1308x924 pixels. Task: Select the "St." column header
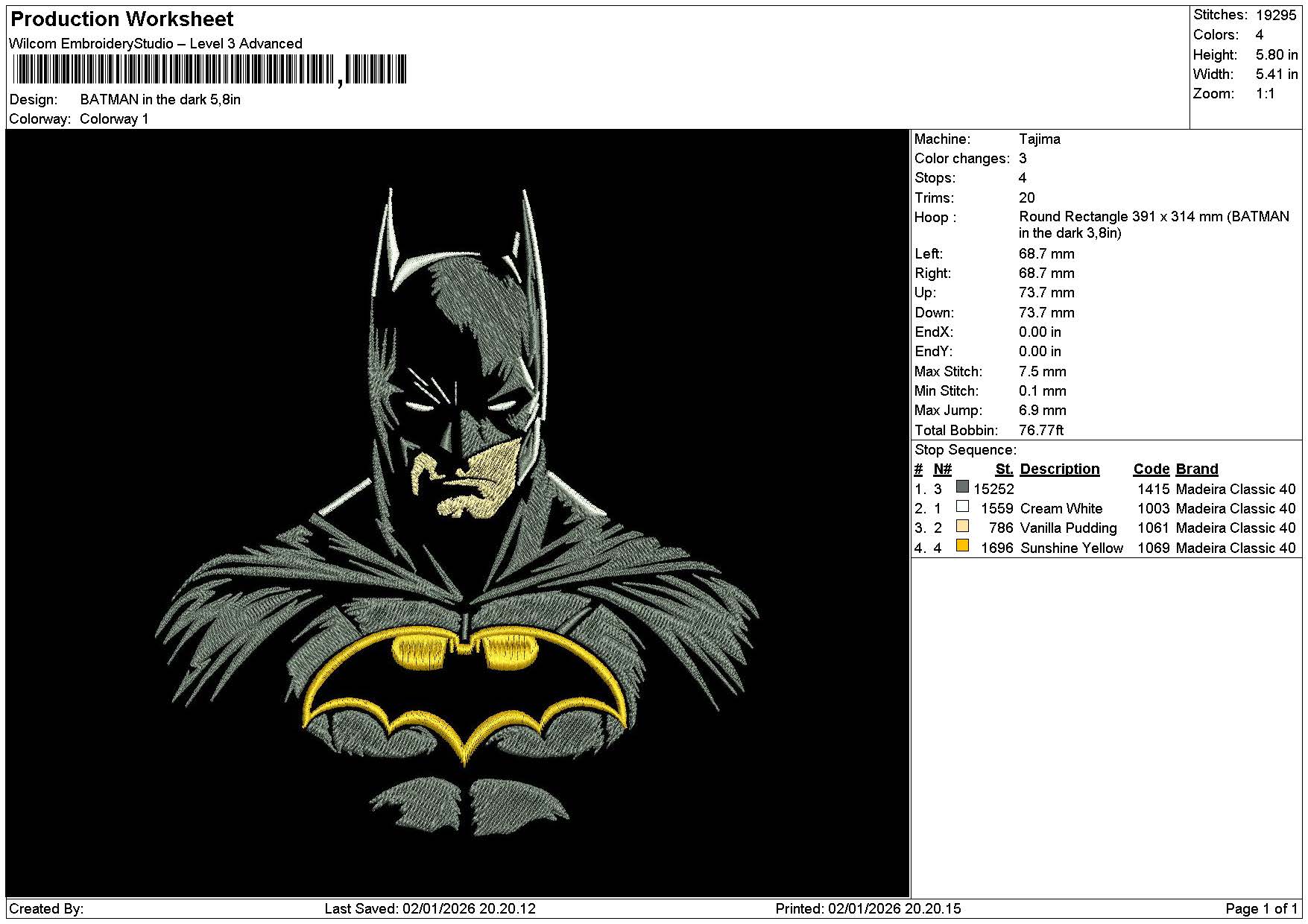point(1005,469)
